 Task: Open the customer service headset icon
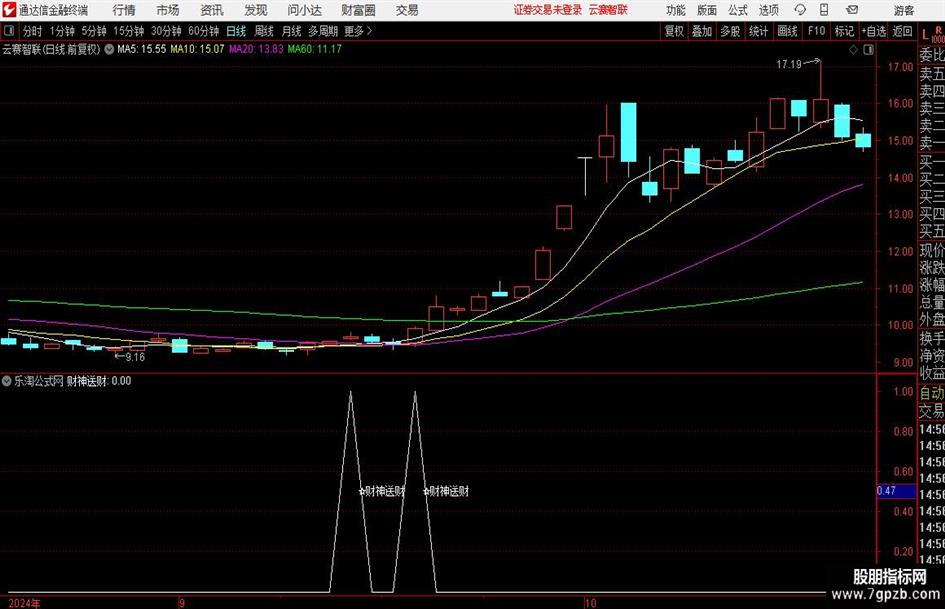pyautogui.click(x=800, y=10)
